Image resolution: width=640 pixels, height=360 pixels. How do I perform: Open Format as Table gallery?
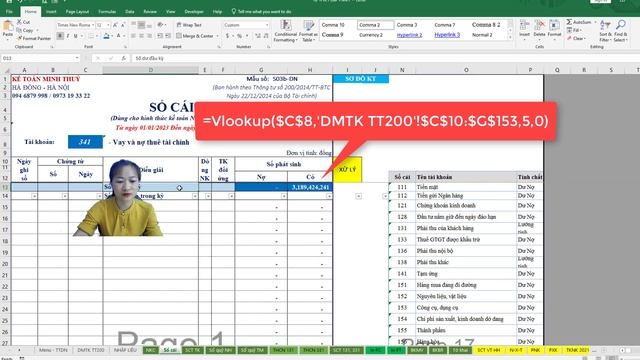(x=308, y=31)
